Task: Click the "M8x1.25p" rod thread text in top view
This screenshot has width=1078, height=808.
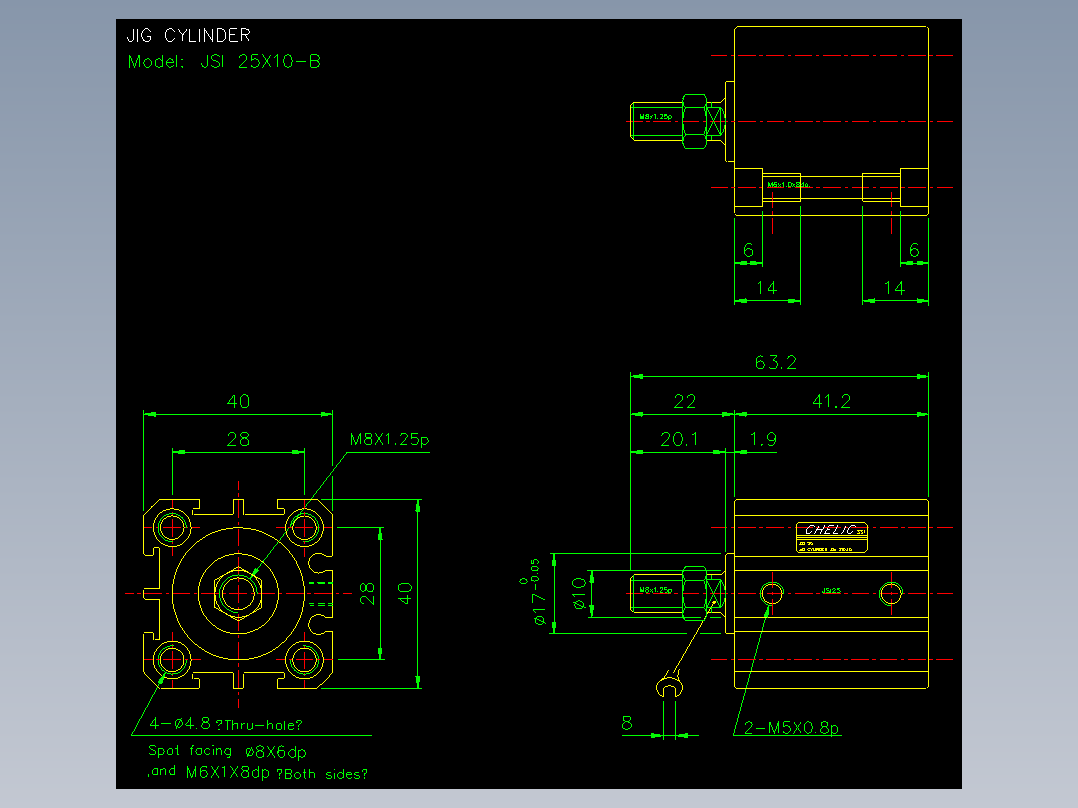Action: coord(656,117)
